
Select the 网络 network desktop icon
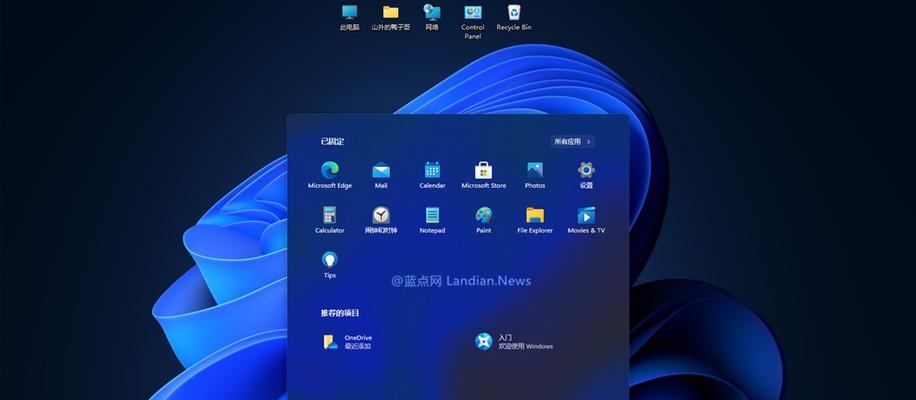432,18
